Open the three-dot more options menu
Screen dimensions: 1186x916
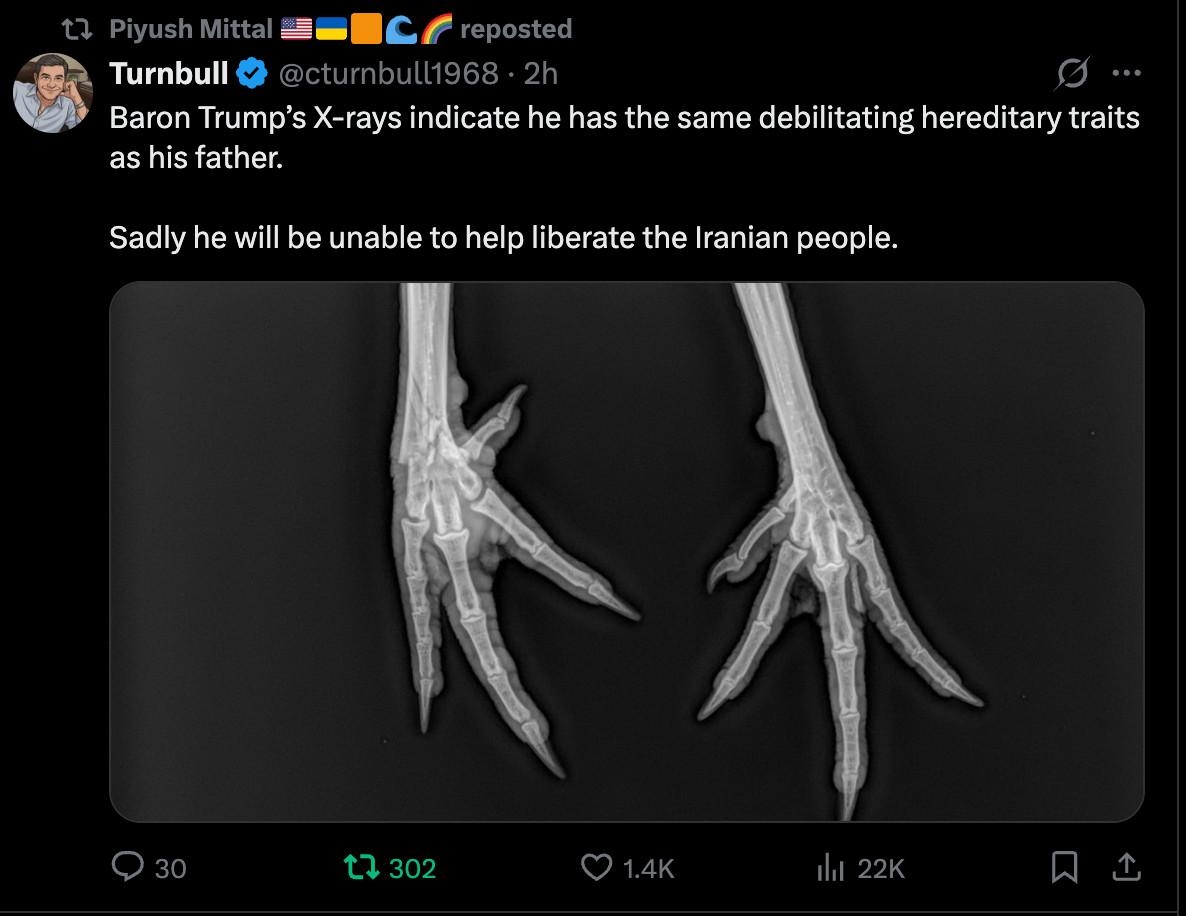pyautogui.click(x=1126, y=73)
